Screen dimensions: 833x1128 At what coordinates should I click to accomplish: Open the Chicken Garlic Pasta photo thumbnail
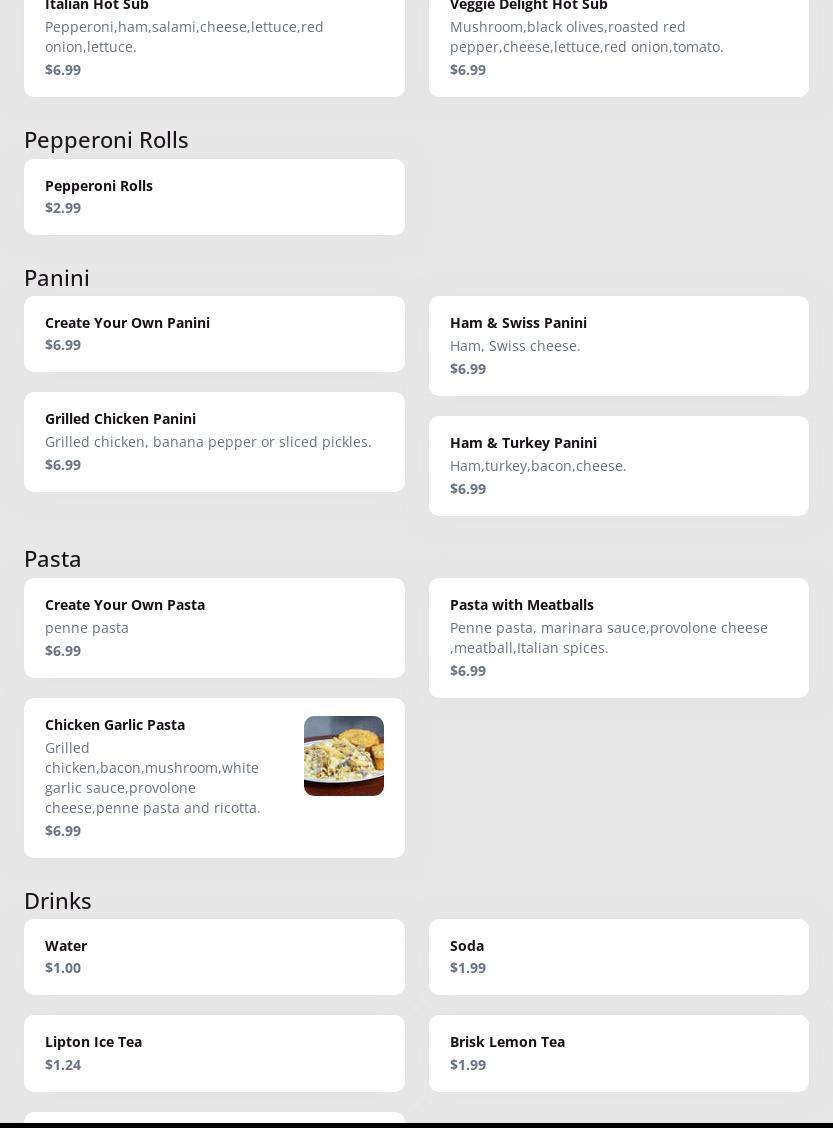pos(344,755)
